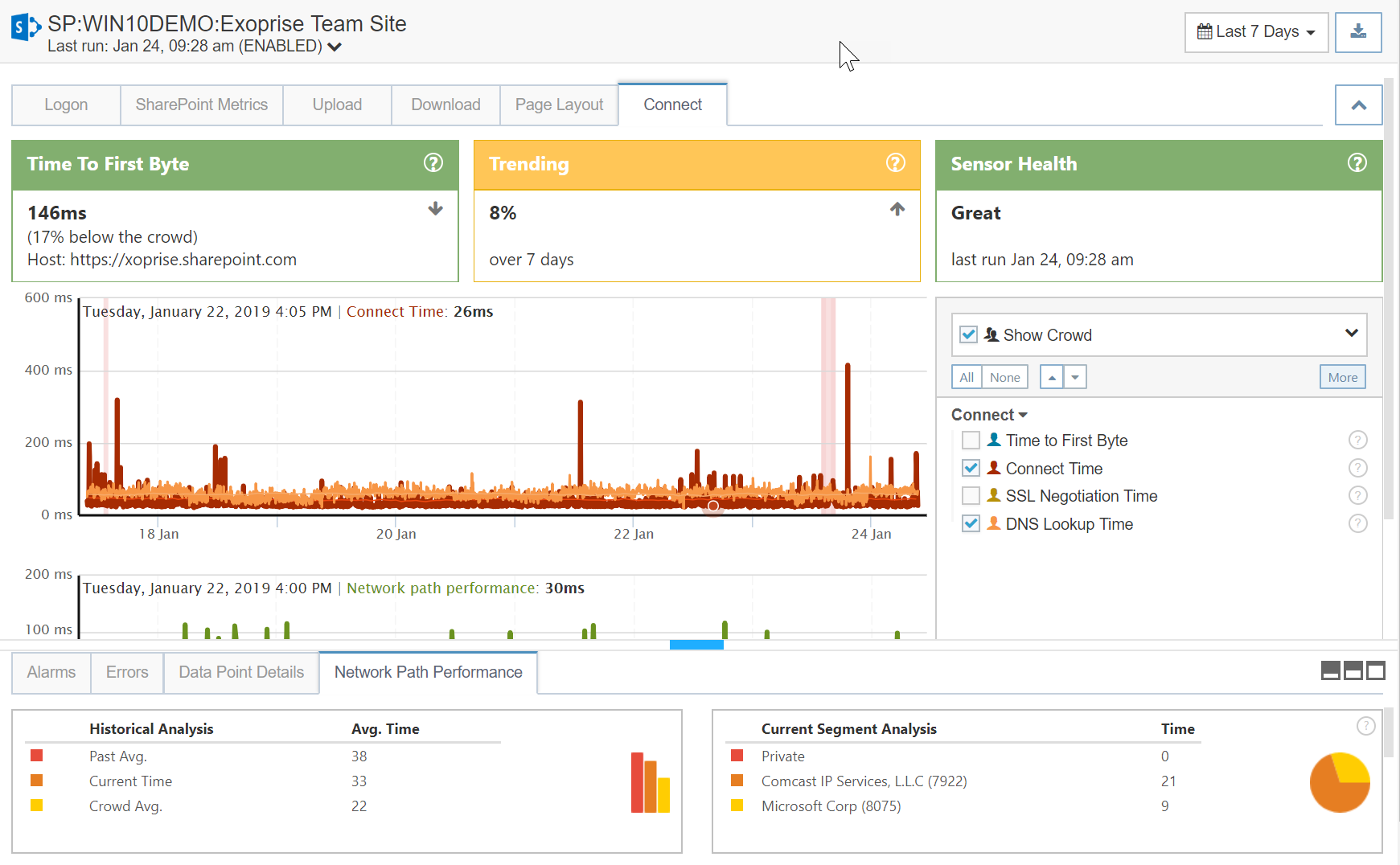Click the Connect Time person icon

click(994, 468)
